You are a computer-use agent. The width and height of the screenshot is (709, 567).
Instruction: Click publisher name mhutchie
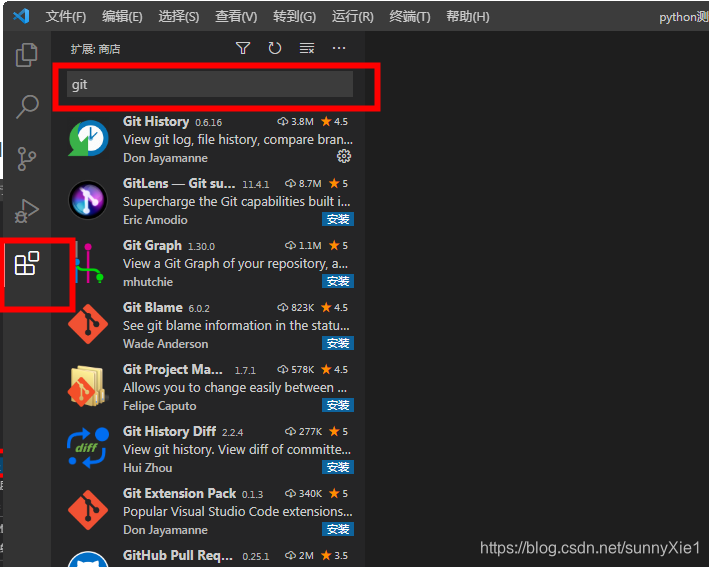pos(148,282)
